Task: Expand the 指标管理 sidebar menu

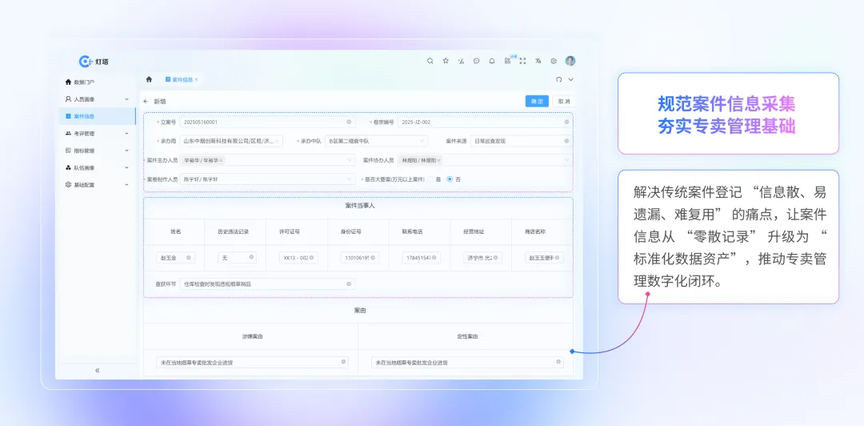Action: 97,150
